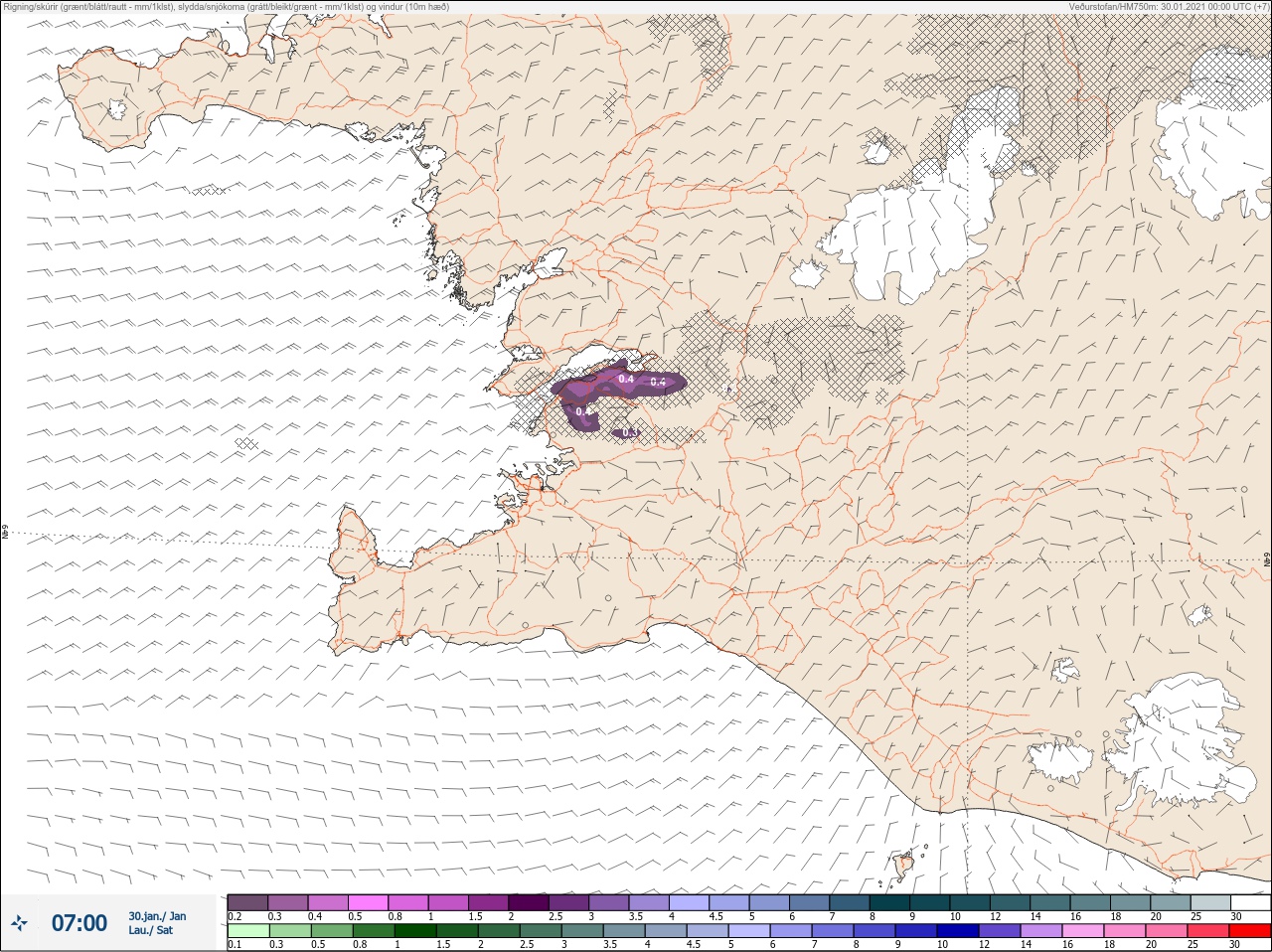Select the rain legend swatch for 1–1.5 mm
The height and width of the screenshot is (952, 1272).
tap(413, 931)
